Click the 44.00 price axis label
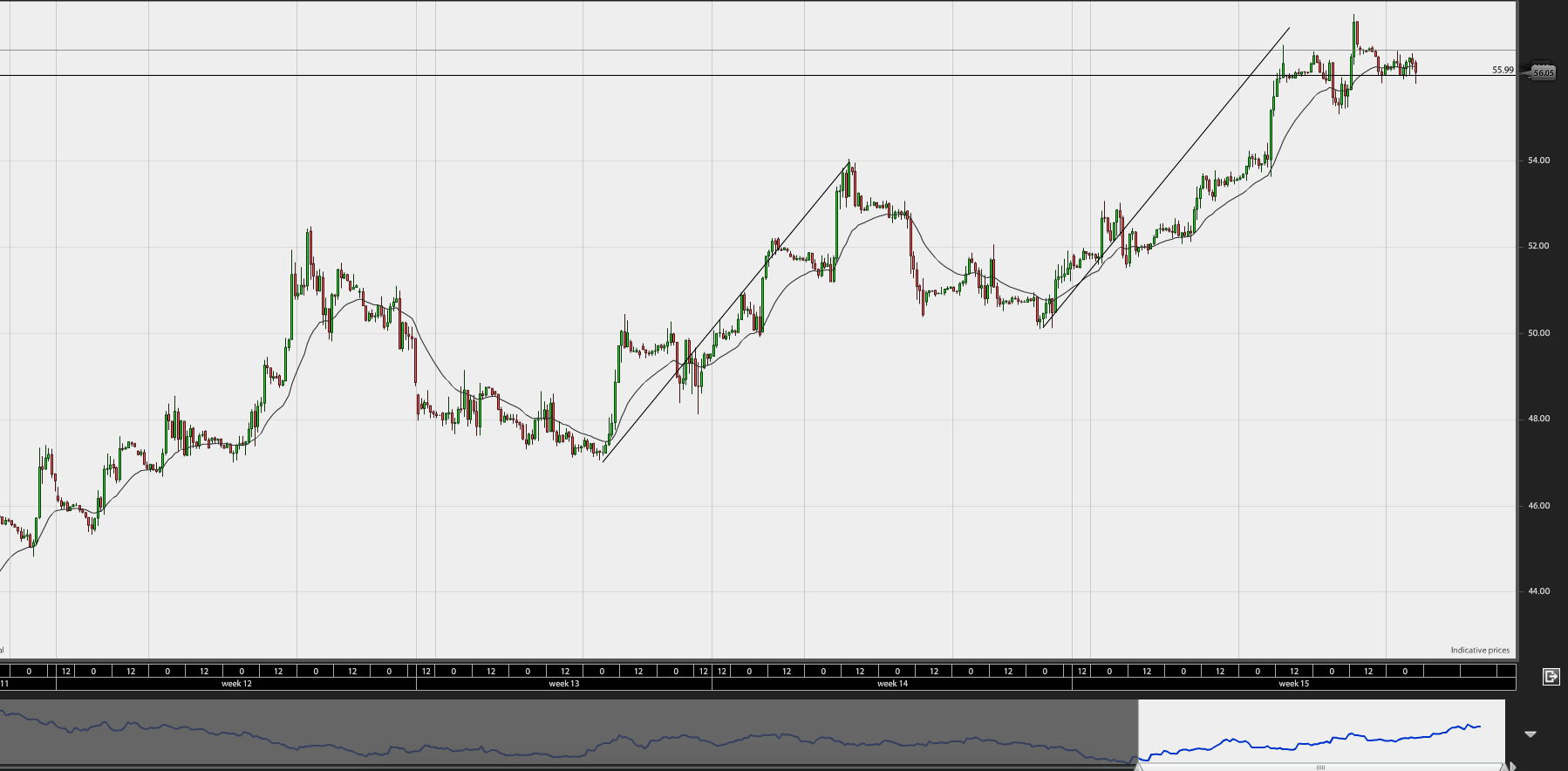This screenshot has width=1568, height=771. (x=1538, y=591)
